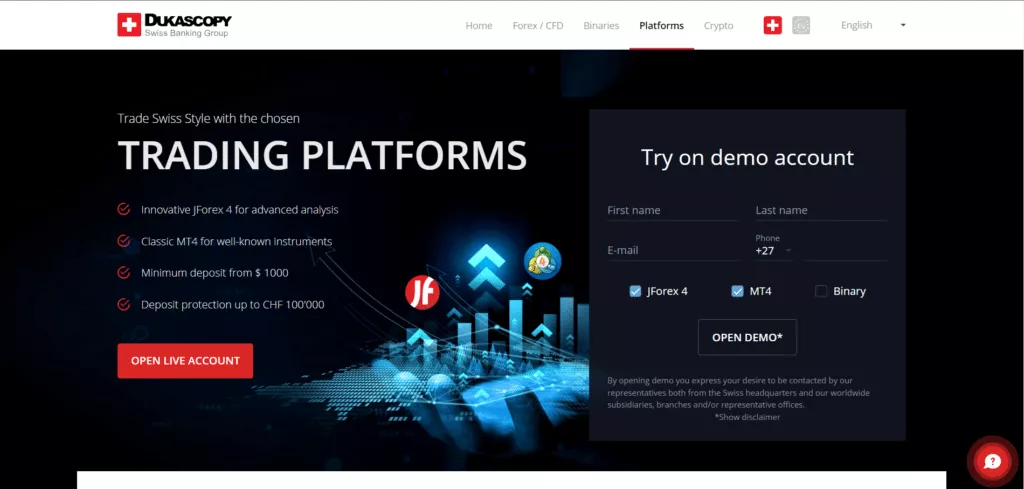Click text Trade Swiss Style with the chosen
This screenshot has width=1024, height=489.
click(209, 118)
